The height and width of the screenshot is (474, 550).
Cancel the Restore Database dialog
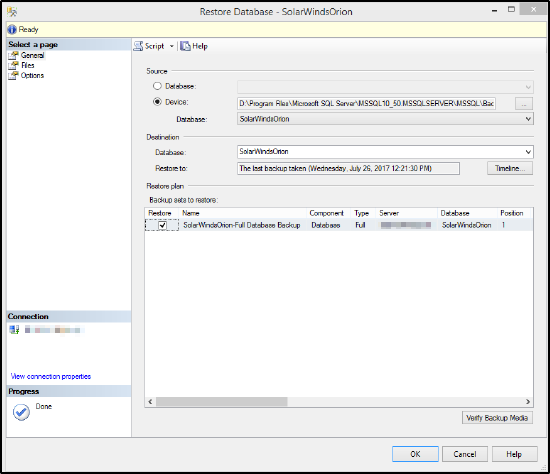pyautogui.click(x=465, y=454)
